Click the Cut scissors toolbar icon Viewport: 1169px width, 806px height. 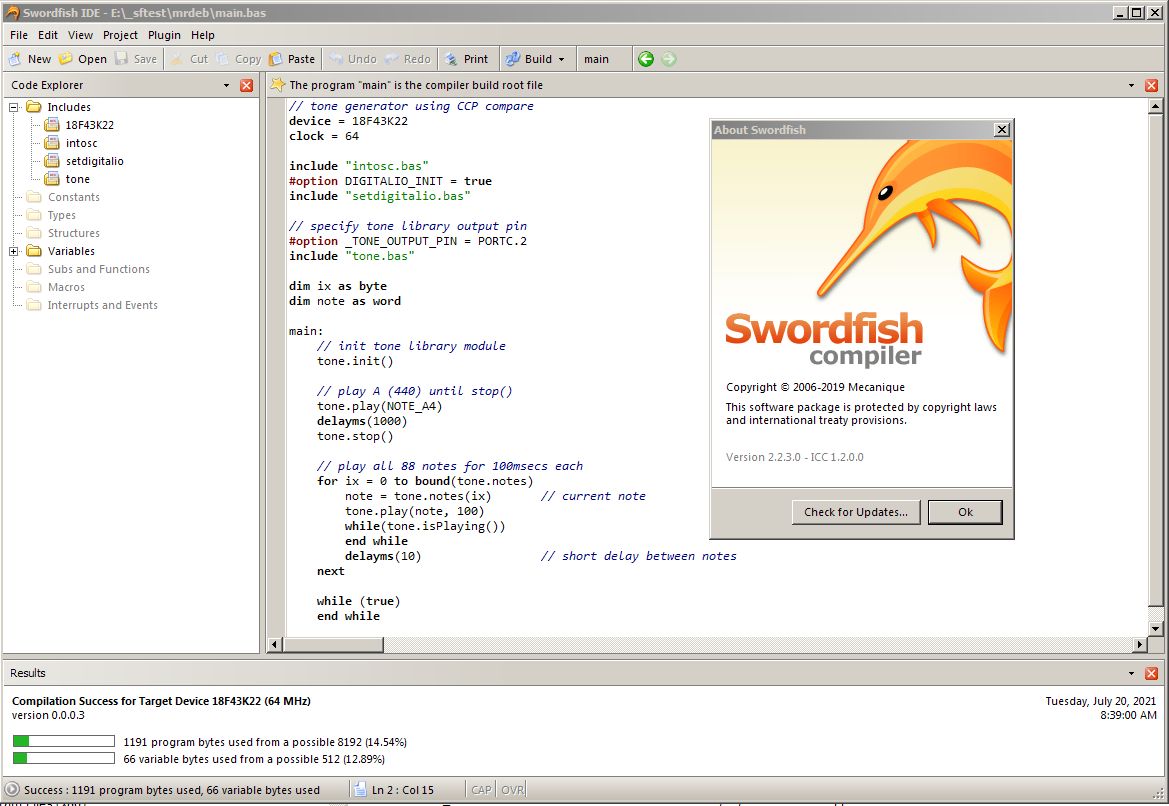pyautogui.click(x=177, y=59)
